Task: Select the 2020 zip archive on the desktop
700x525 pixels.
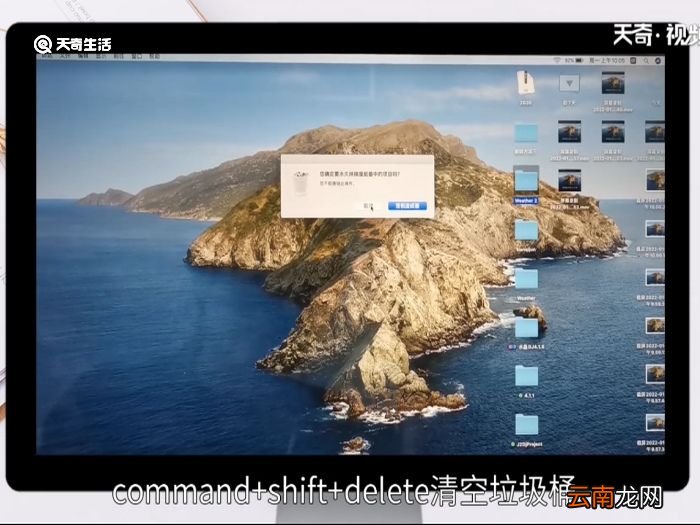Action: point(526,83)
